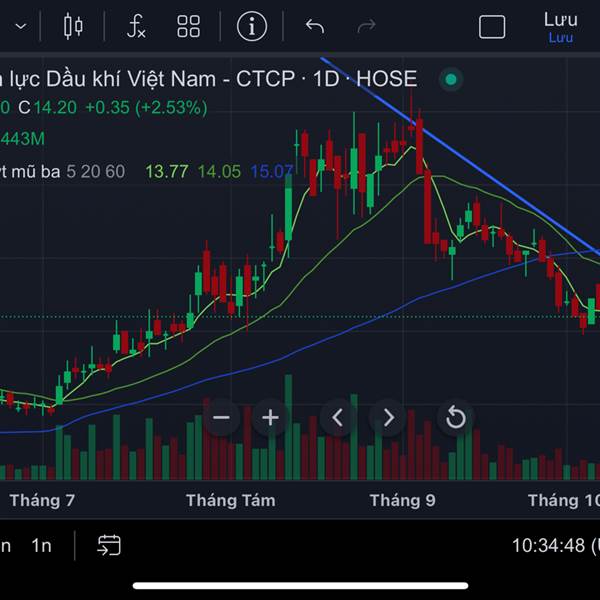Click the 13.77 moving average value
This screenshot has width=600, height=600.
167,172
